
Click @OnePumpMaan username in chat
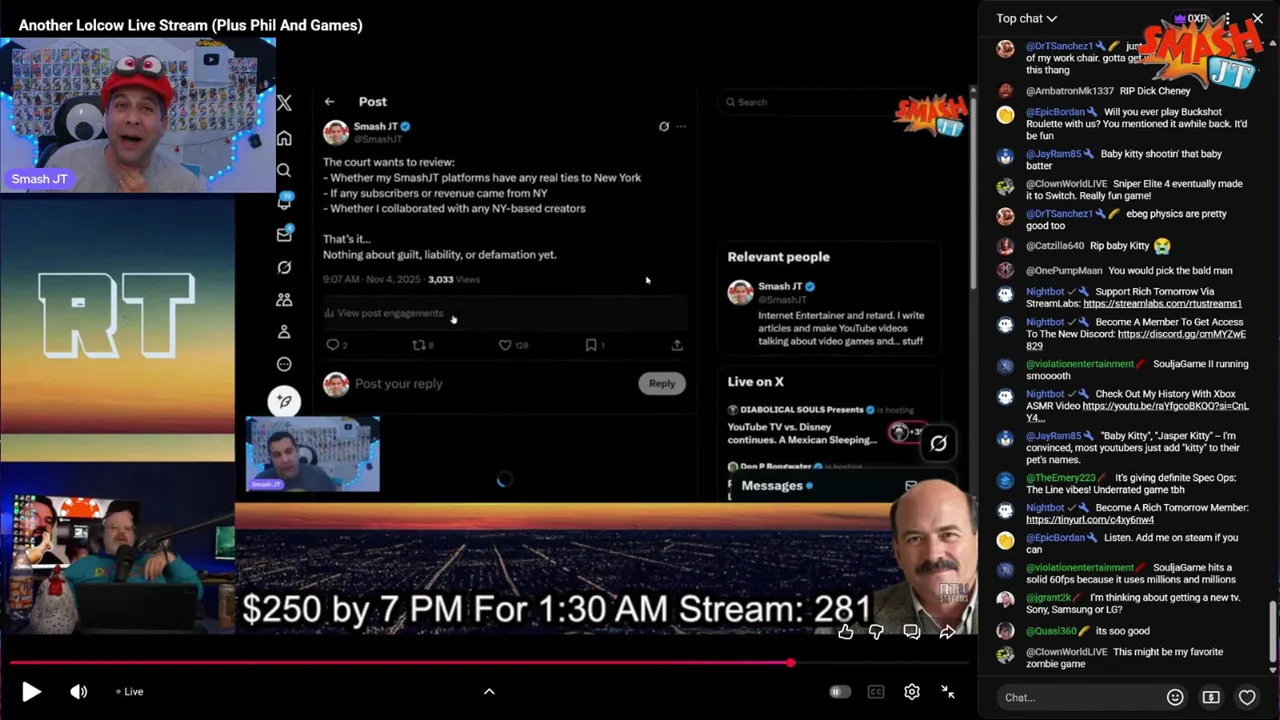[1064, 271]
